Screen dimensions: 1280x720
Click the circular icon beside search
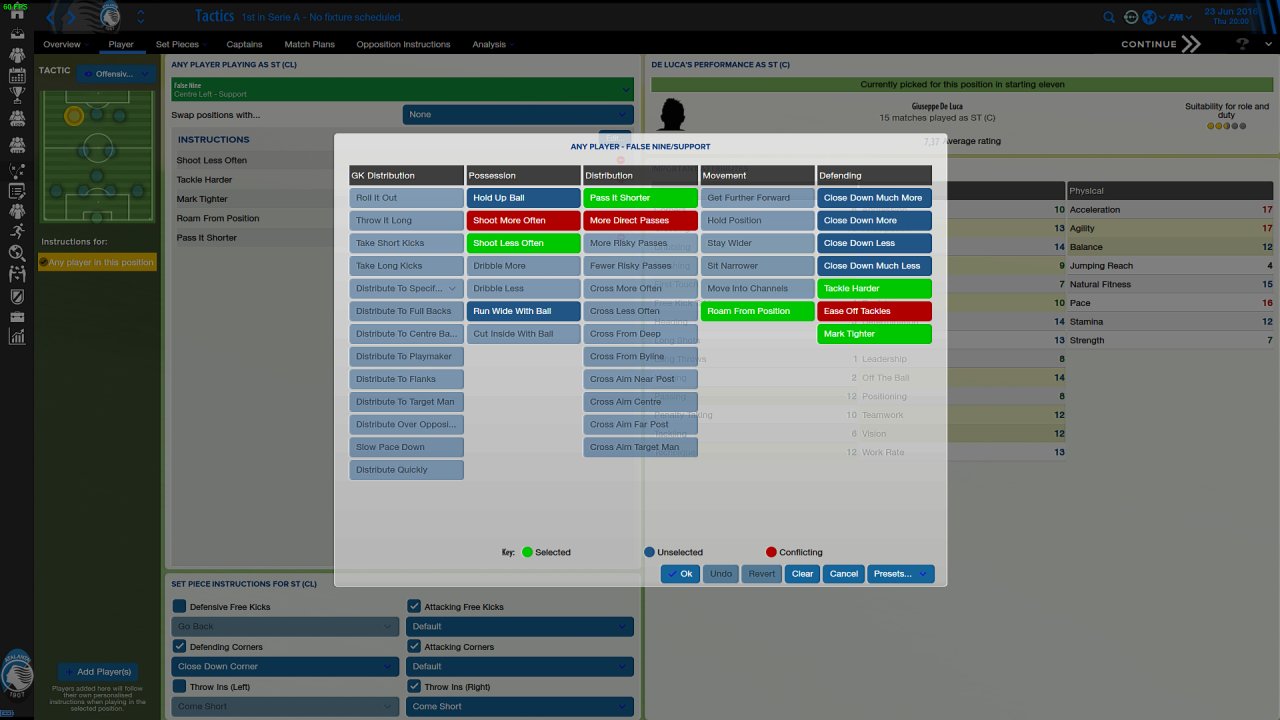point(1131,17)
